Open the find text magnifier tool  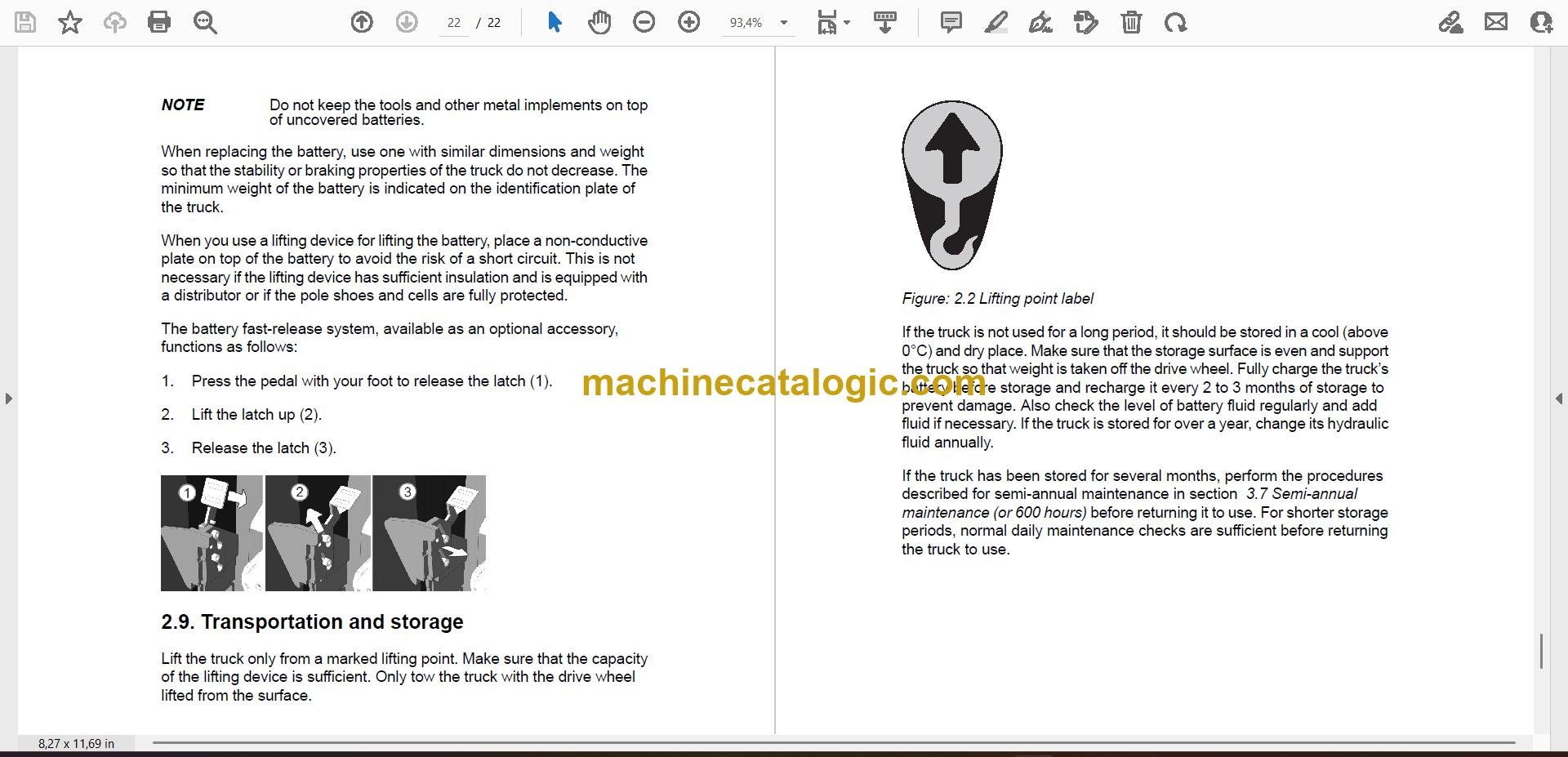pos(205,22)
